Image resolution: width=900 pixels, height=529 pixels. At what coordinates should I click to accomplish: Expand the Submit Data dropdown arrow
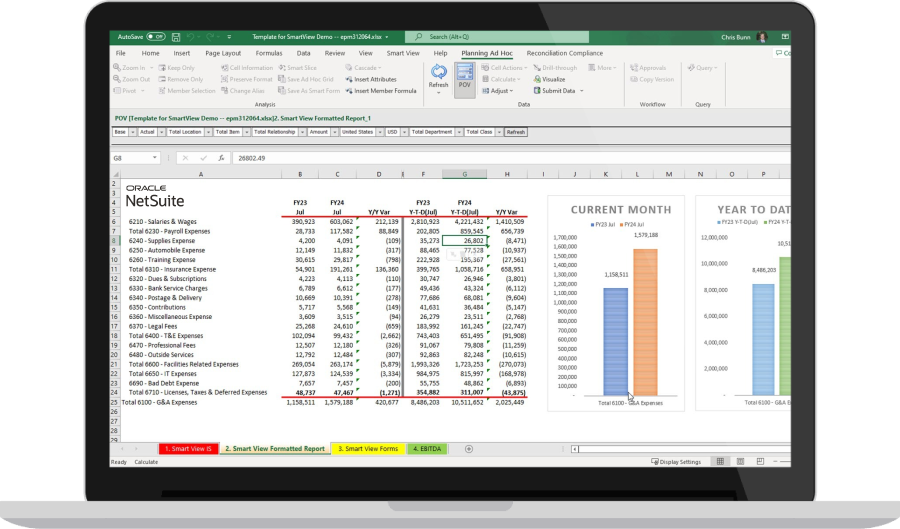581,91
